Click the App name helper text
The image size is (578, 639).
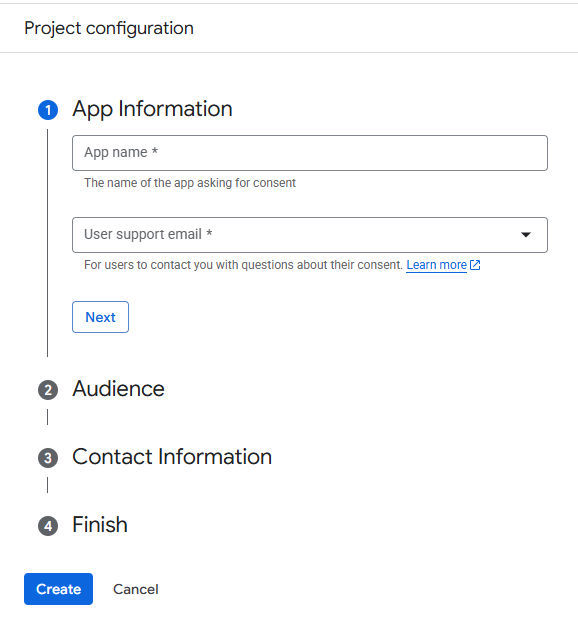190,183
